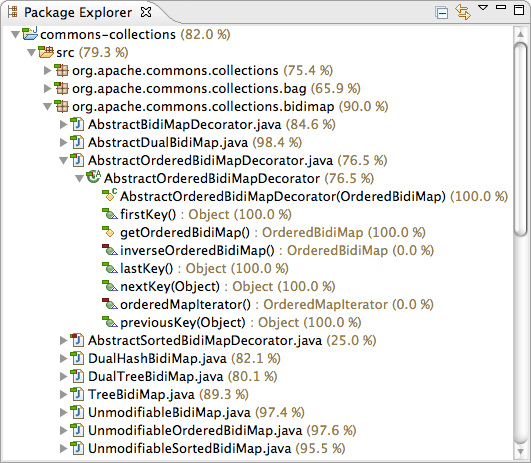Click the lastKey() method icon
This screenshot has width=531, height=463.
click(109, 267)
